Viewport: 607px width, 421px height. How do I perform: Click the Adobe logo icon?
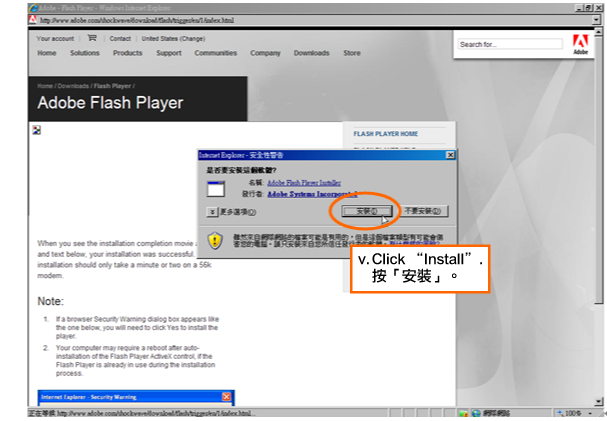click(x=581, y=43)
